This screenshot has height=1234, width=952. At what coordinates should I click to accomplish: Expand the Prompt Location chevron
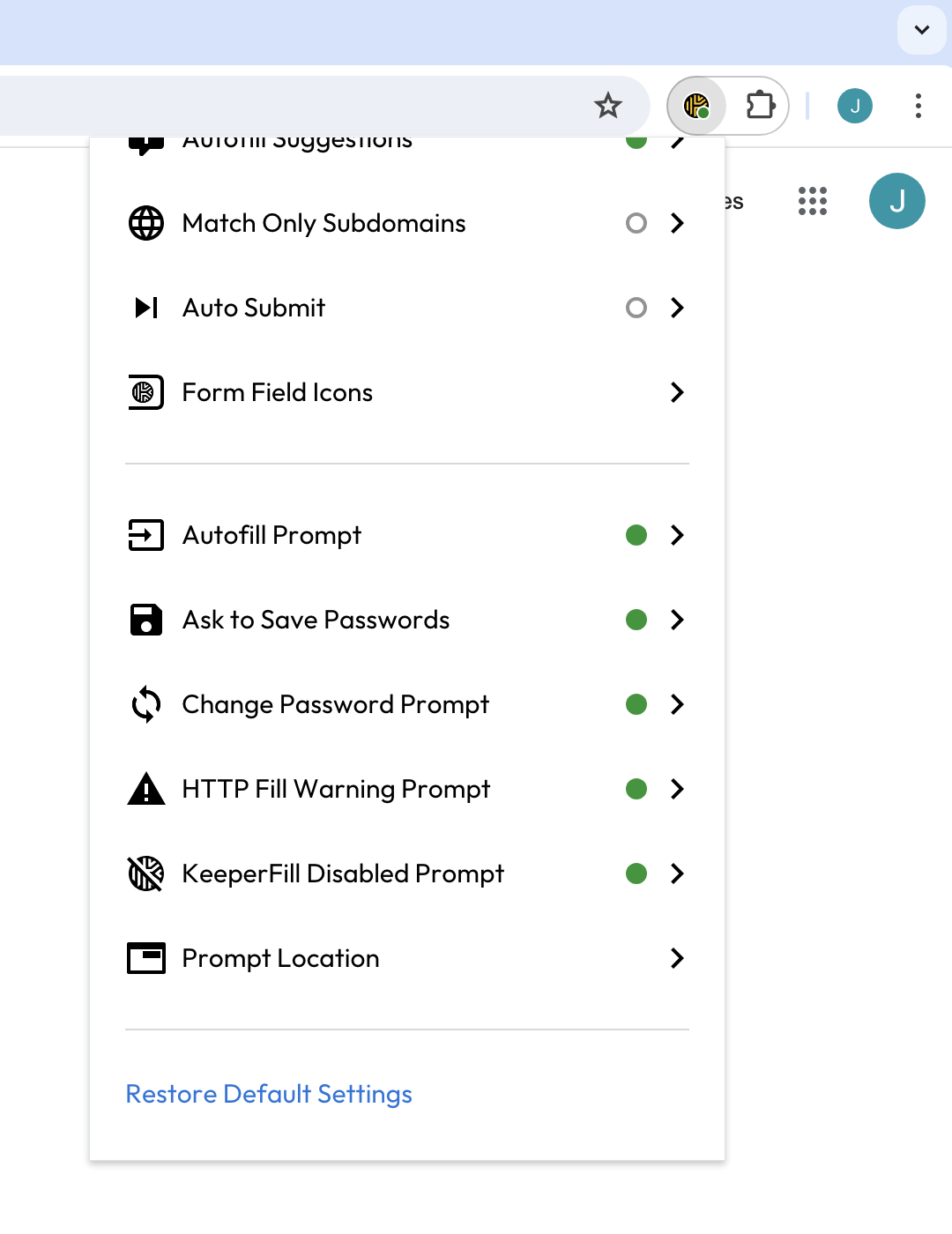point(677,958)
